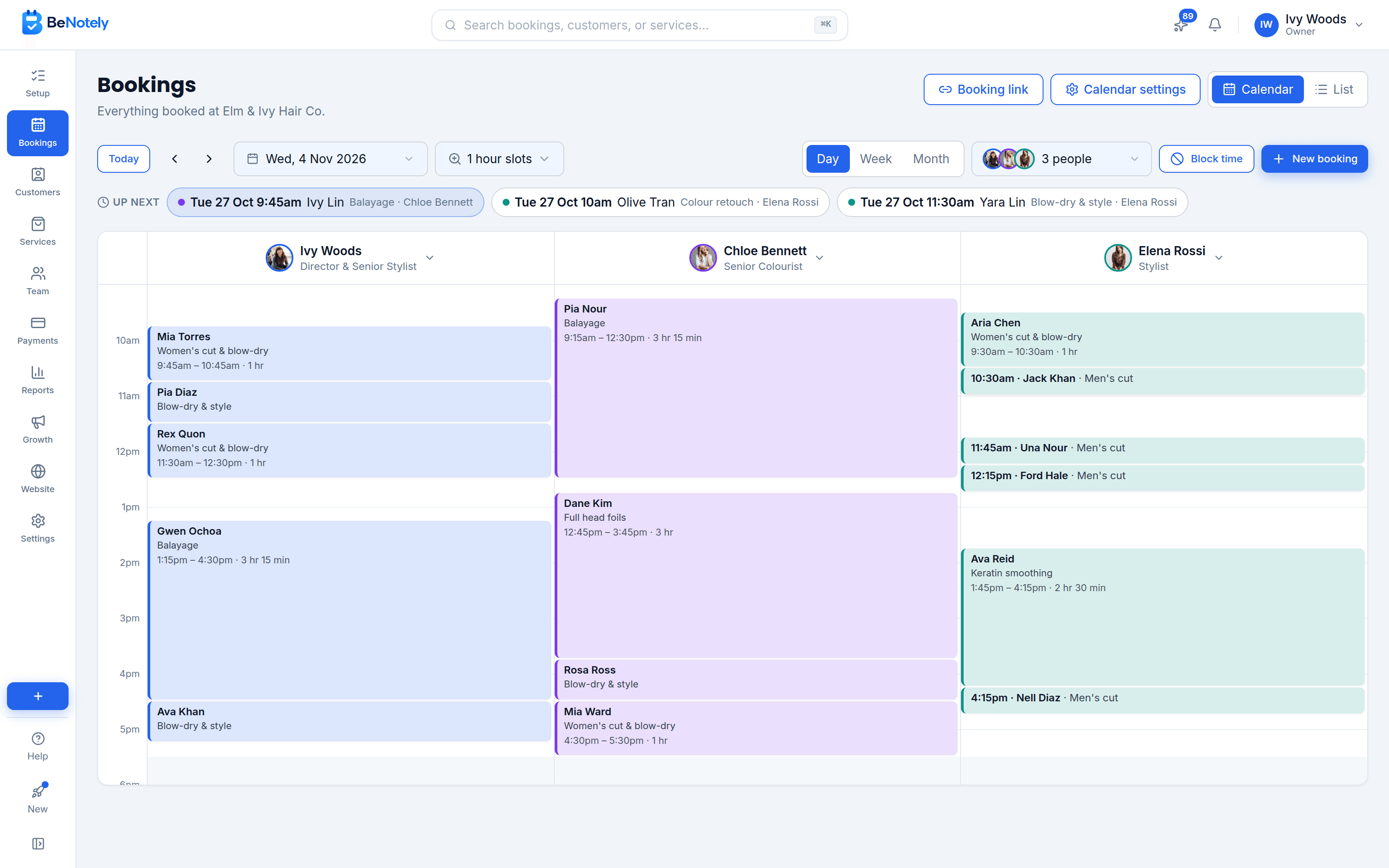Open the date picker Wed, 4 Nov 2026
This screenshot has width=1389, height=868.
330,159
